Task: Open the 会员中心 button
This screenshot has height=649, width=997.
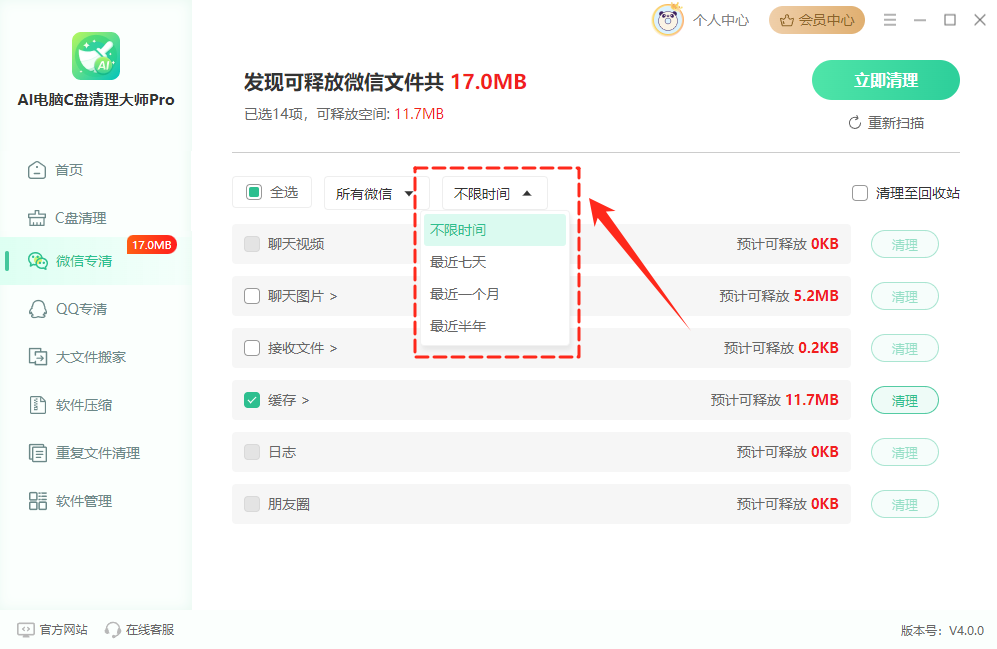Action: 816,20
